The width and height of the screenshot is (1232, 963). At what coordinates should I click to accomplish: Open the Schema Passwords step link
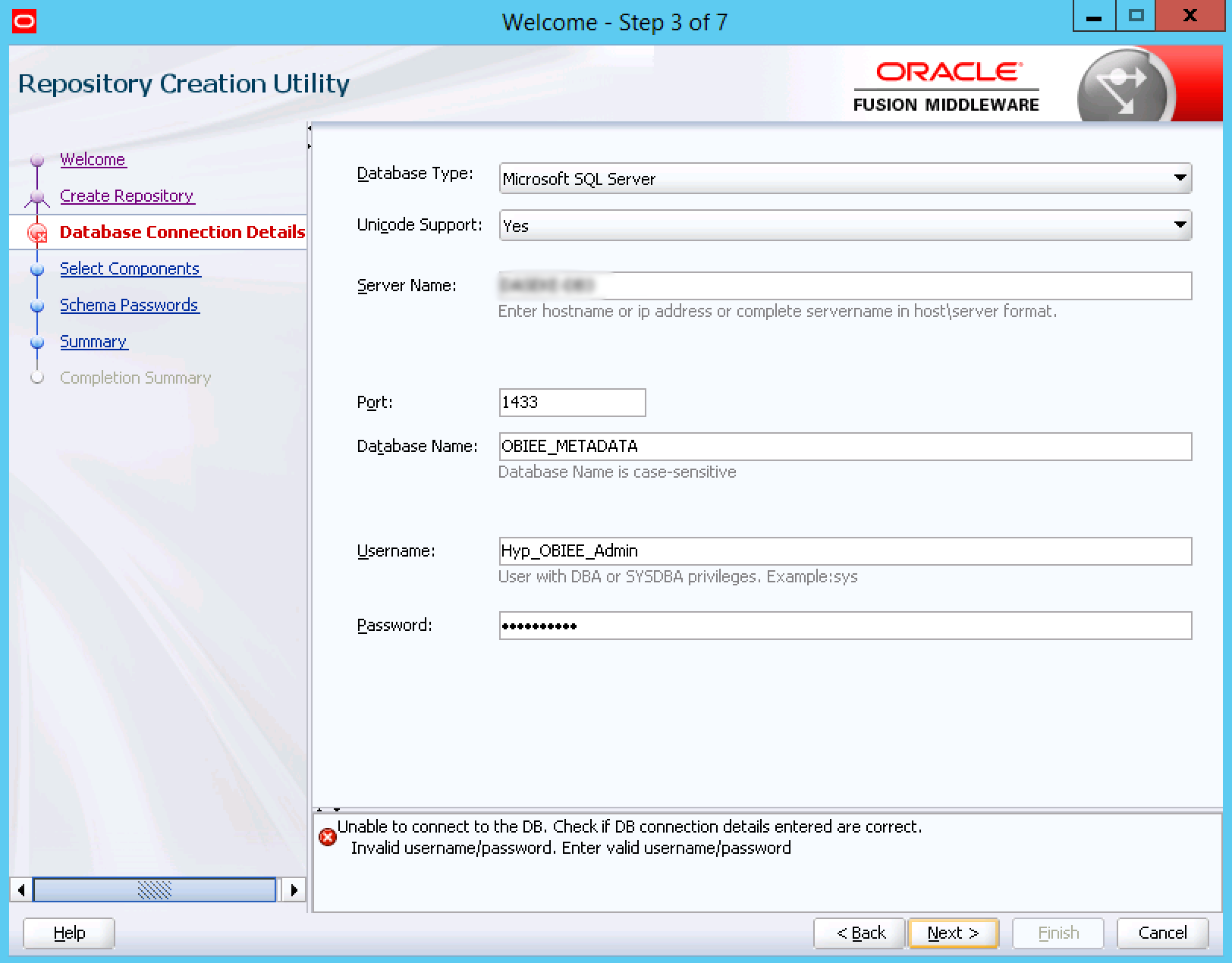click(x=129, y=305)
